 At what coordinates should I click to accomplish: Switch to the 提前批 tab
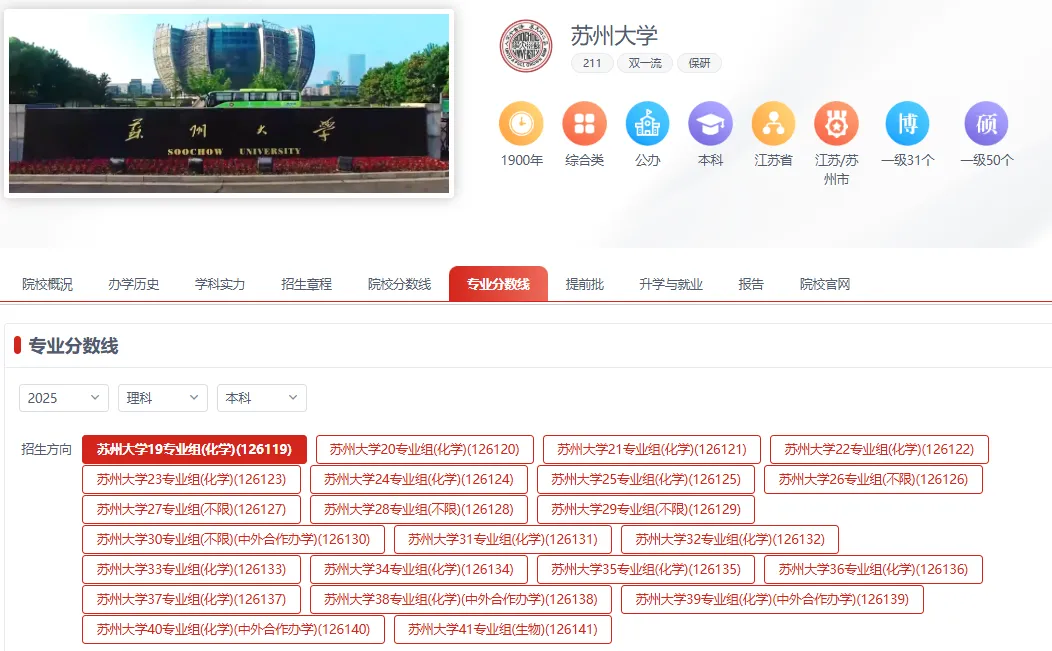coord(584,284)
